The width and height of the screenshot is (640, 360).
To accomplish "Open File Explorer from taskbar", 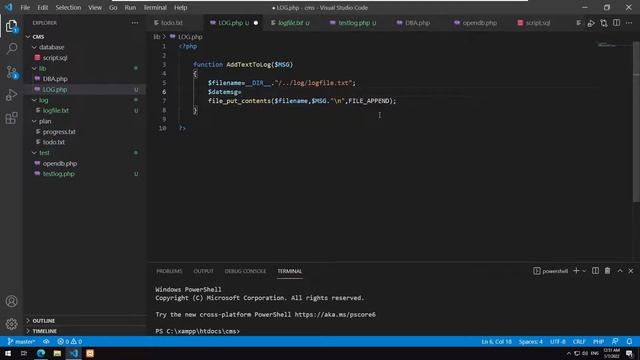I will [x=57, y=353].
